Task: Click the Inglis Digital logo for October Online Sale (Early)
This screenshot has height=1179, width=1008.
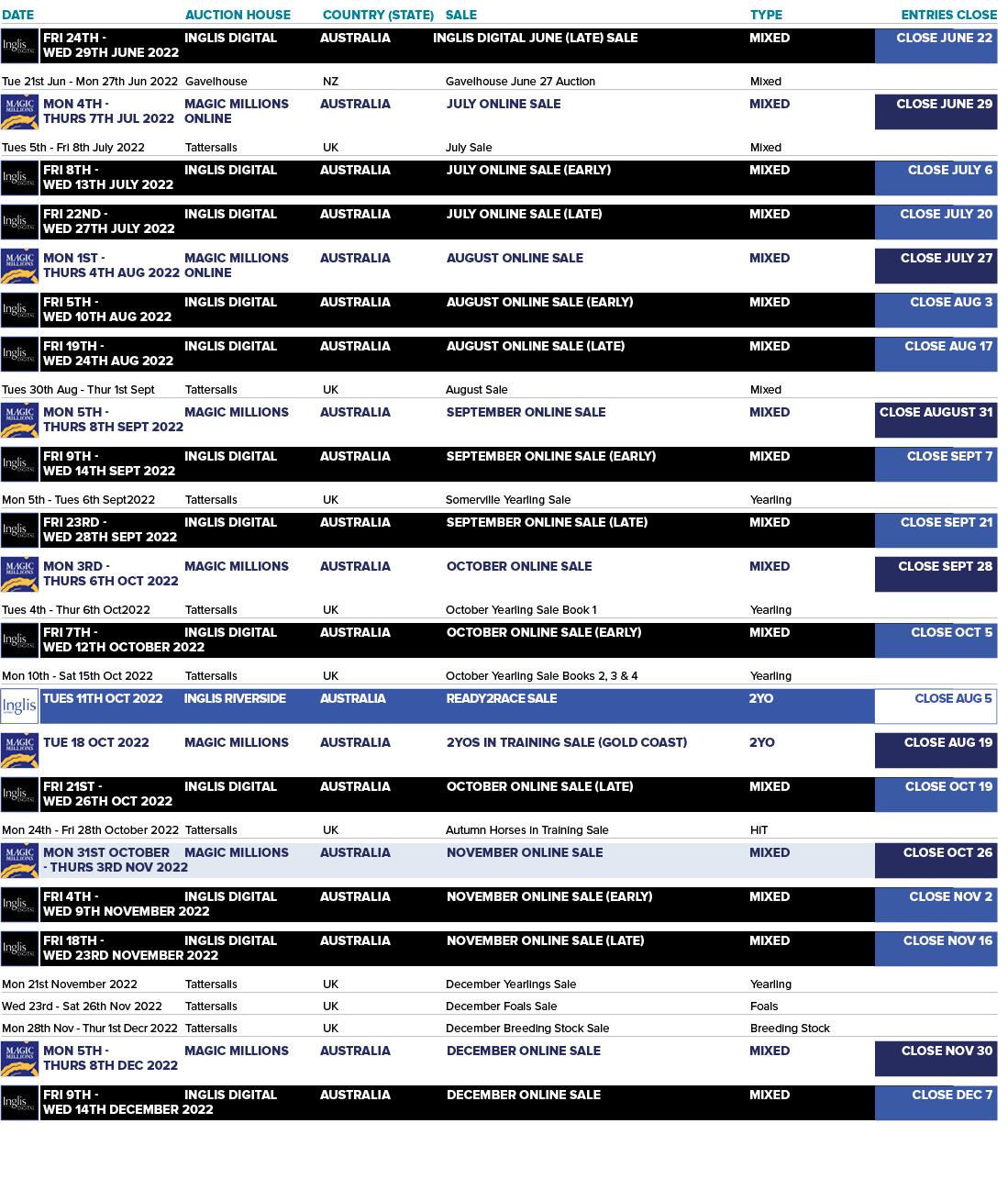Action: [20, 640]
